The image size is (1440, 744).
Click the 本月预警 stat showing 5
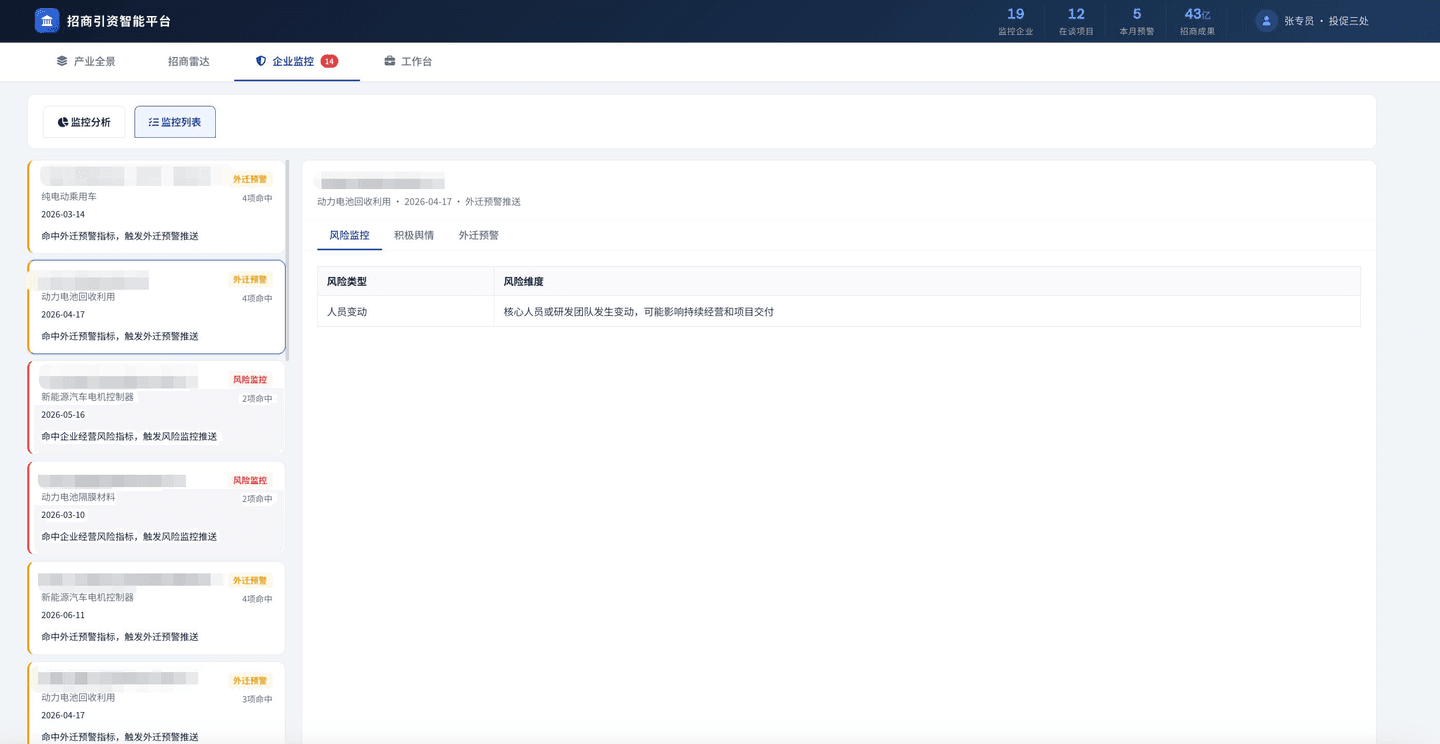[1136, 21]
